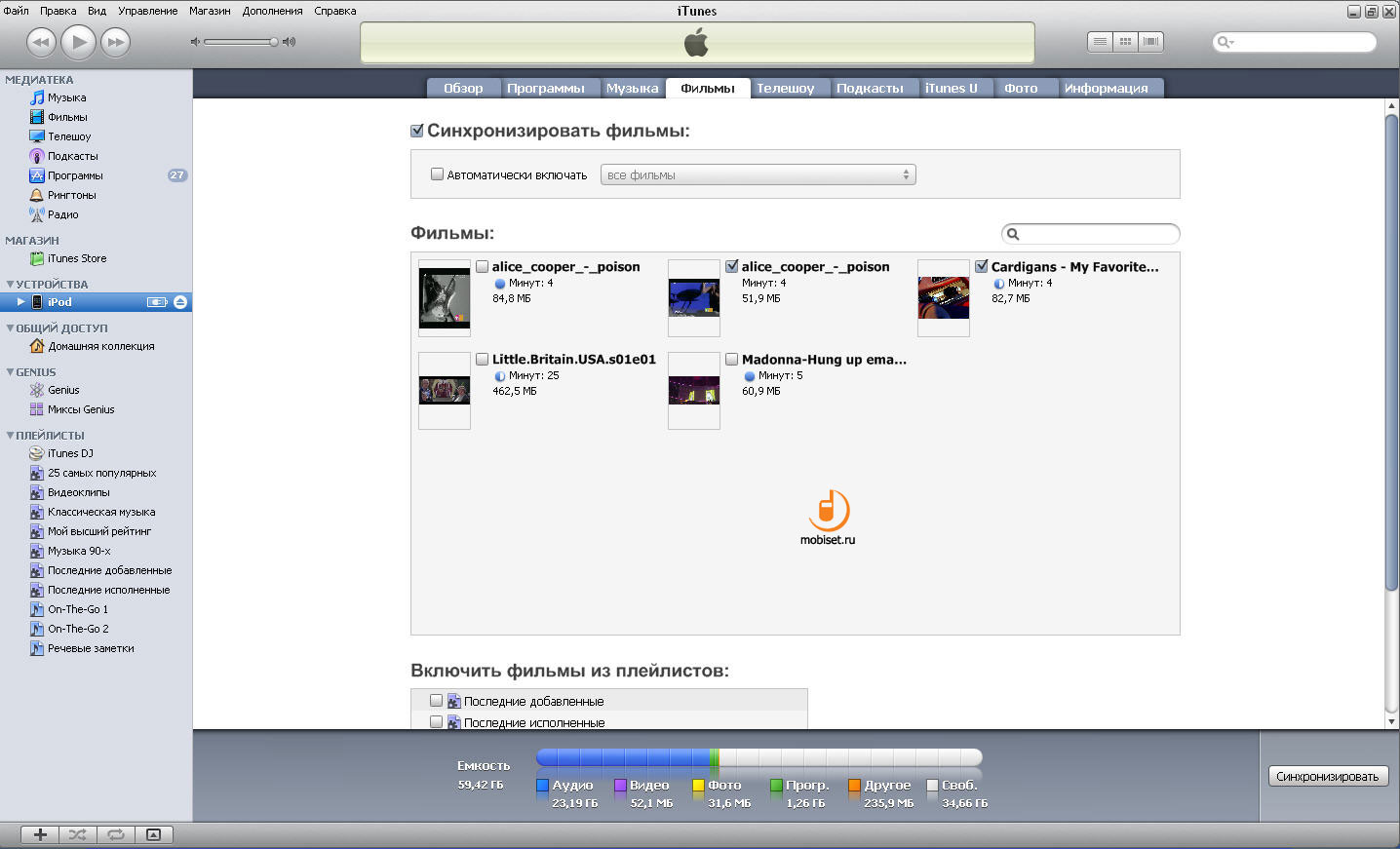Viewport: 1400px width, 849px height.
Task: Click the Синхронизировать button
Action: [1327, 777]
